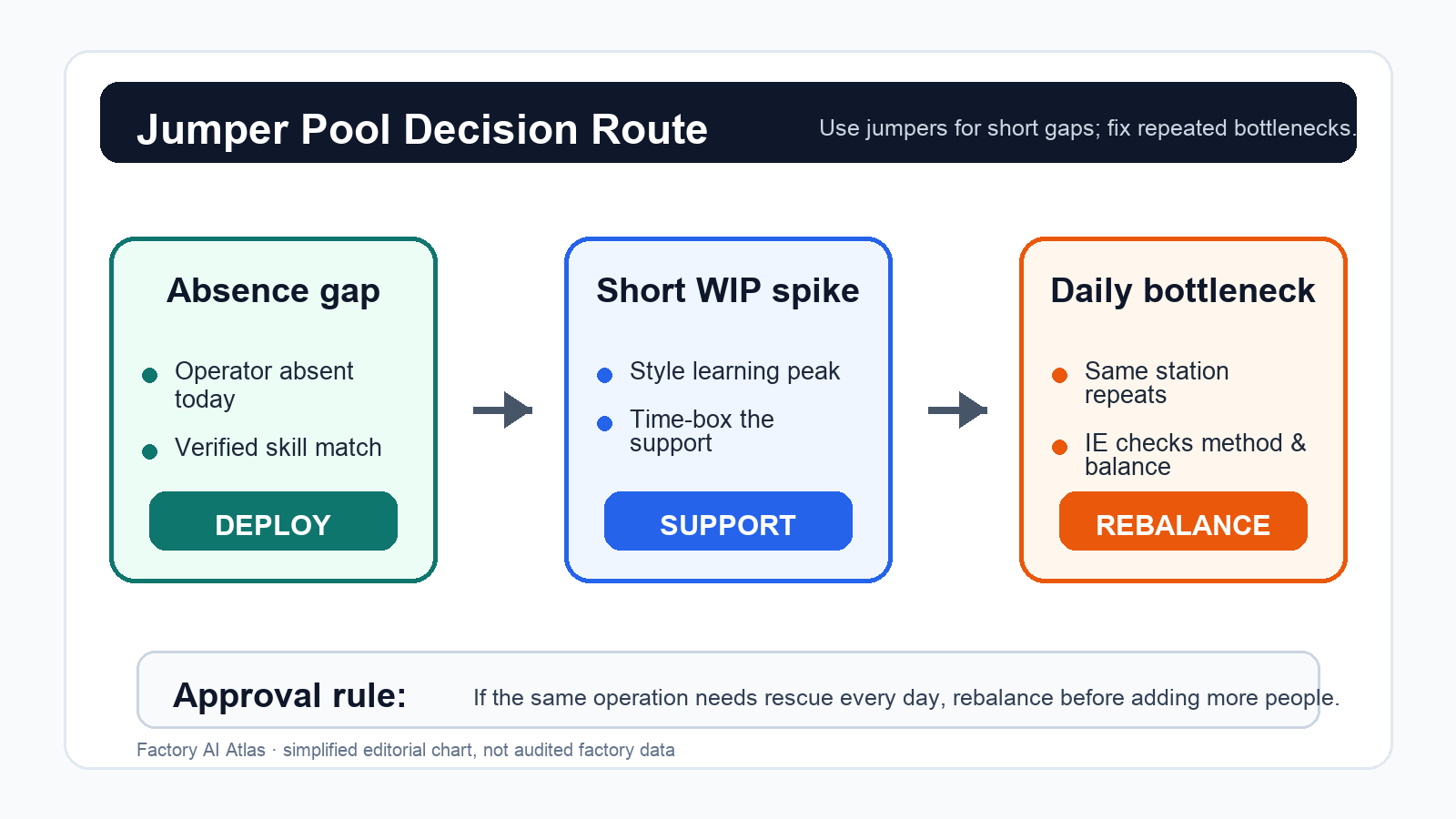Click the approval rule sentence about rebalancing
1456x819 pixels.
click(x=906, y=698)
